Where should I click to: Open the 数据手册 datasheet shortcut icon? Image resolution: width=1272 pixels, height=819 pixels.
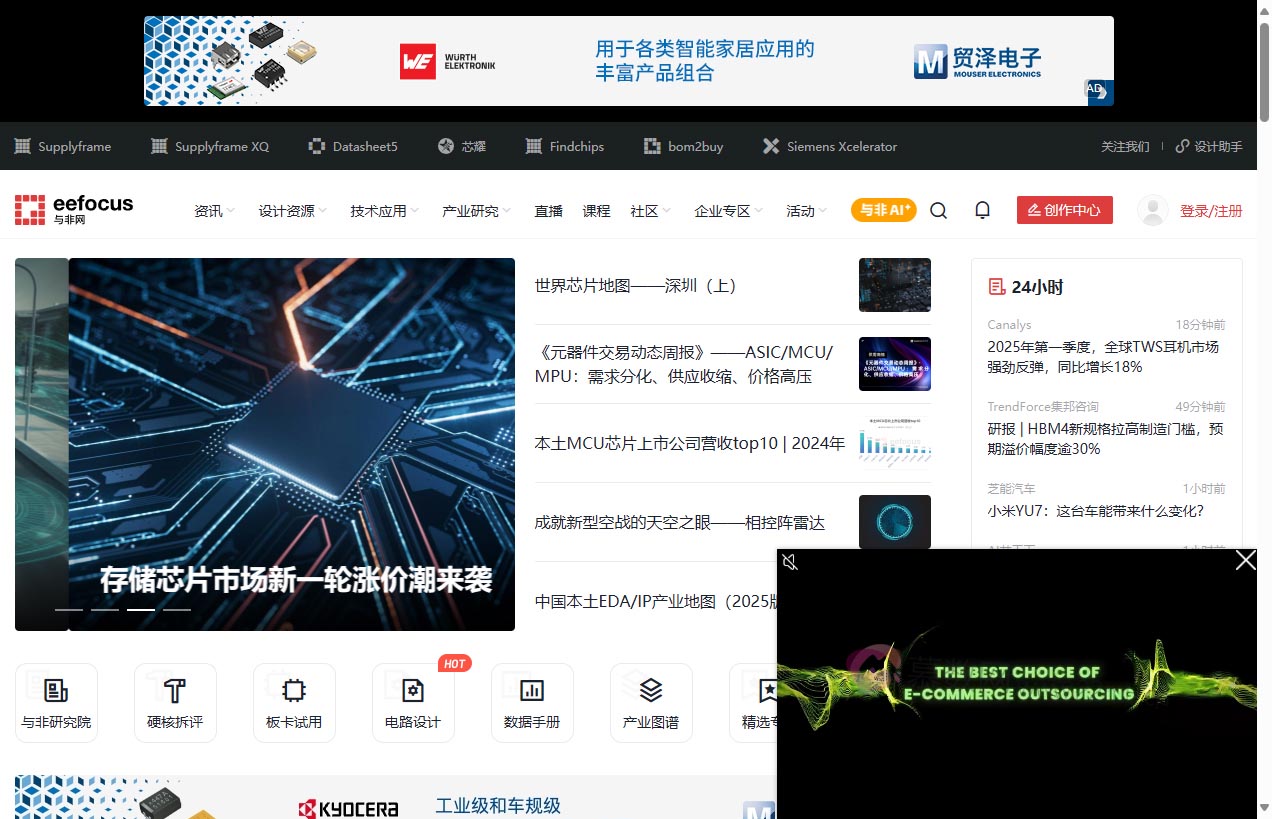click(x=532, y=701)
